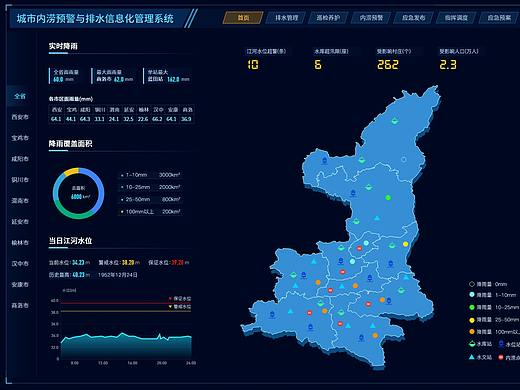Viewport: 520px width, 390px height.
Task: Click the 25-50mm 800km² coverage row
Action: 150,199
